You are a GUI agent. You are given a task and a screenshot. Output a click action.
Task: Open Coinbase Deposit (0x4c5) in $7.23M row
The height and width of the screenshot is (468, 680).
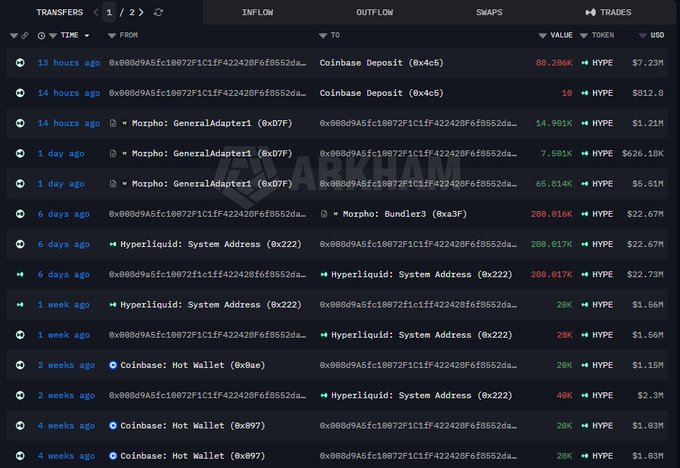pyautogui.click(x=382, y=63)
